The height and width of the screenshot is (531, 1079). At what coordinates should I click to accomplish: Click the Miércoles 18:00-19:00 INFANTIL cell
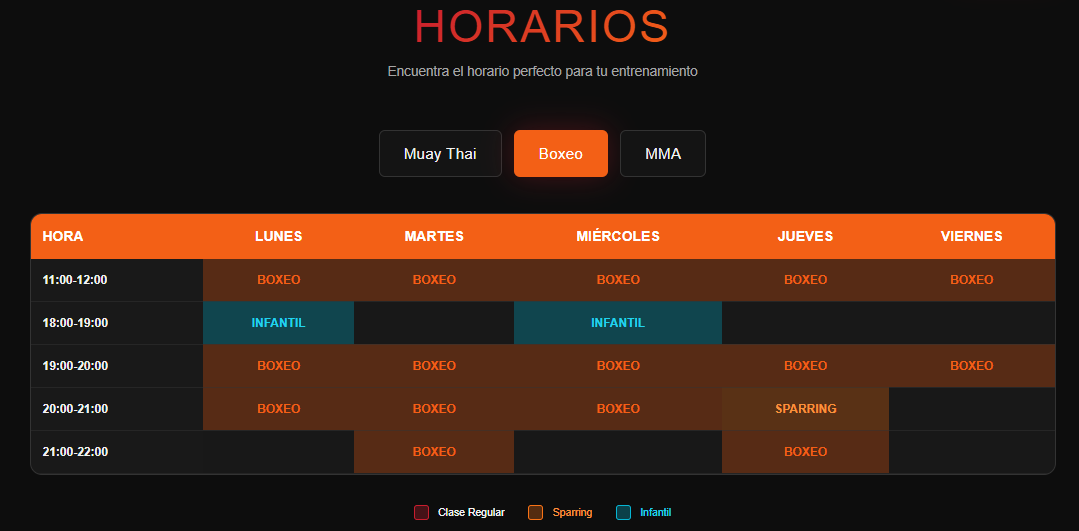(618, 323)
